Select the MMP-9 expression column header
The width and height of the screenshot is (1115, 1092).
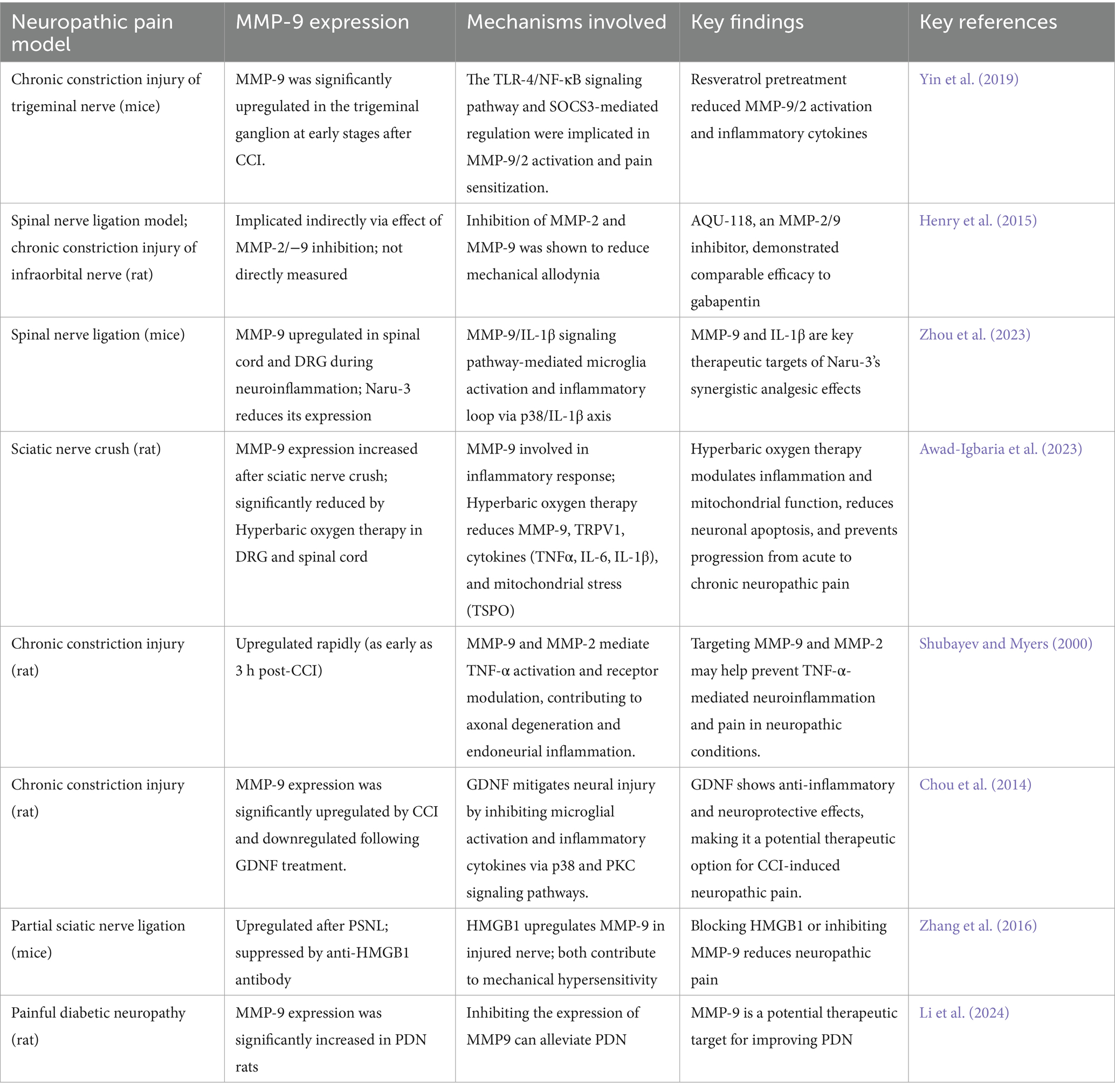click(x=322, y=22)
